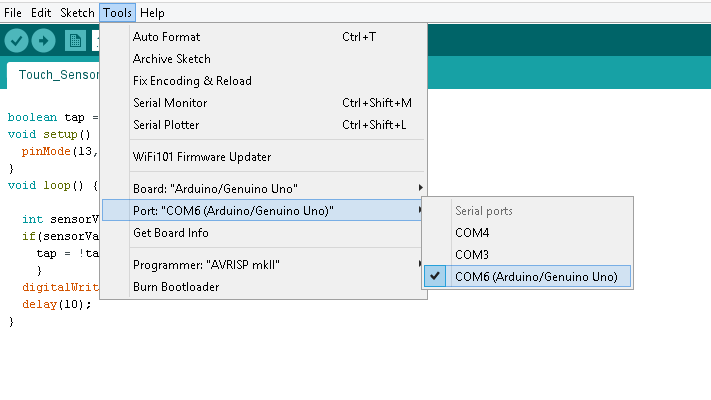This screenshot has width=711, height=400.
Task: Click the Verify checkmark icon
Action: tap(16, 41)
